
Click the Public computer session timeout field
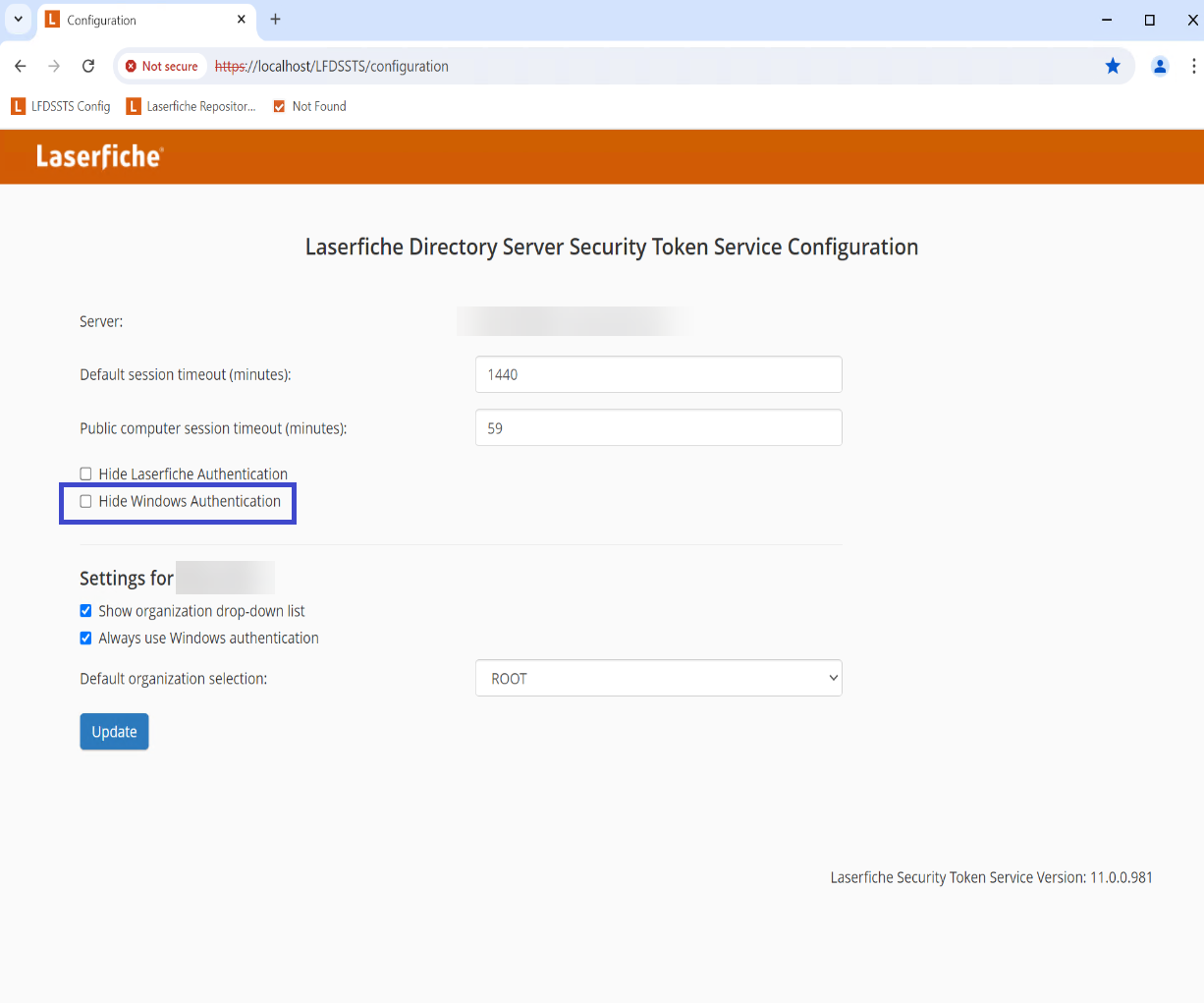(658, 427)
